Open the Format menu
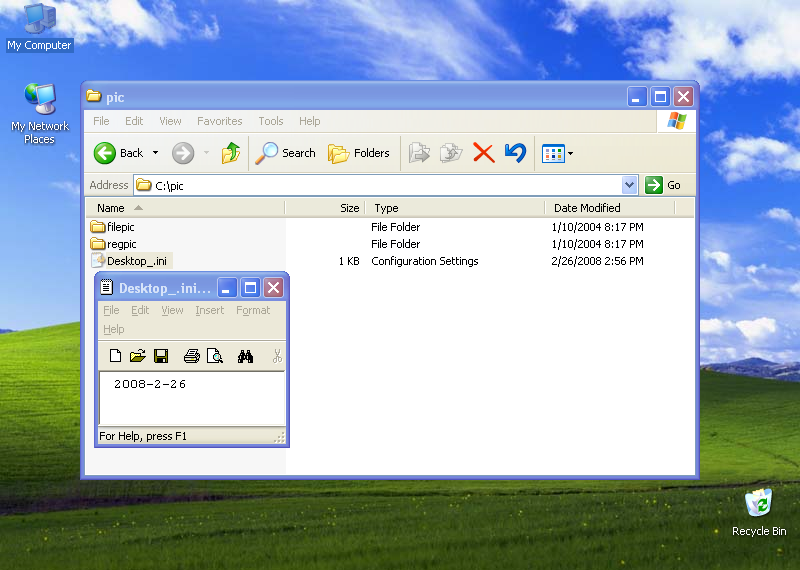Screen dimensions: 800x570 [x=253, y=310]
